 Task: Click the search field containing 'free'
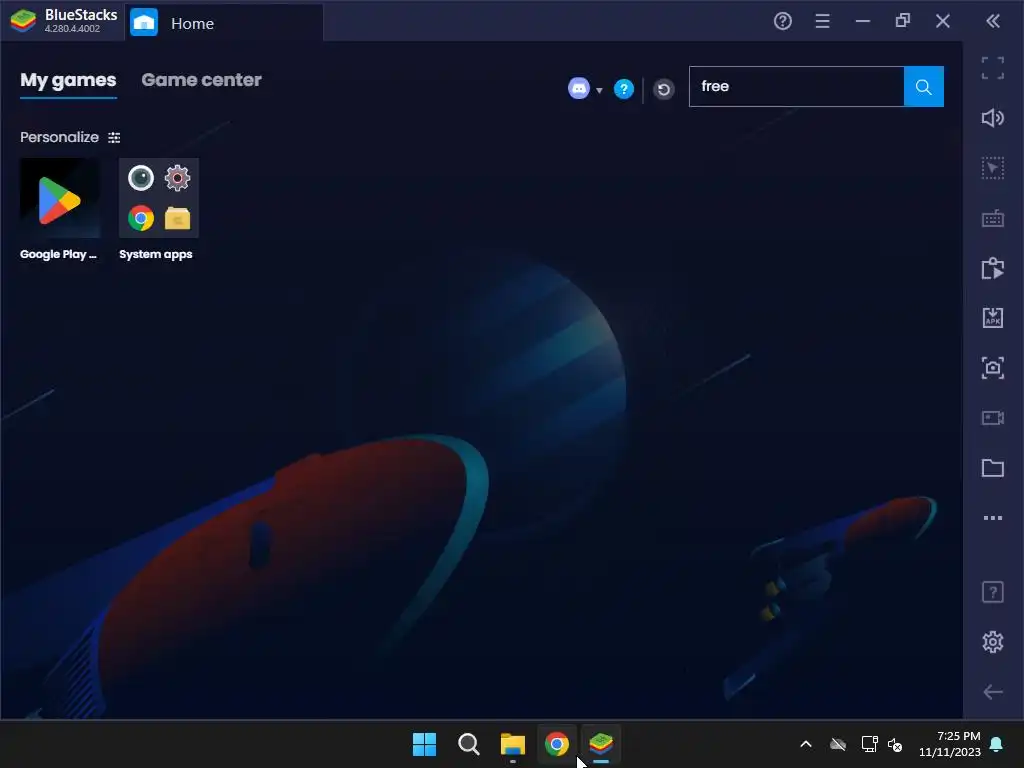pos(796,86)
